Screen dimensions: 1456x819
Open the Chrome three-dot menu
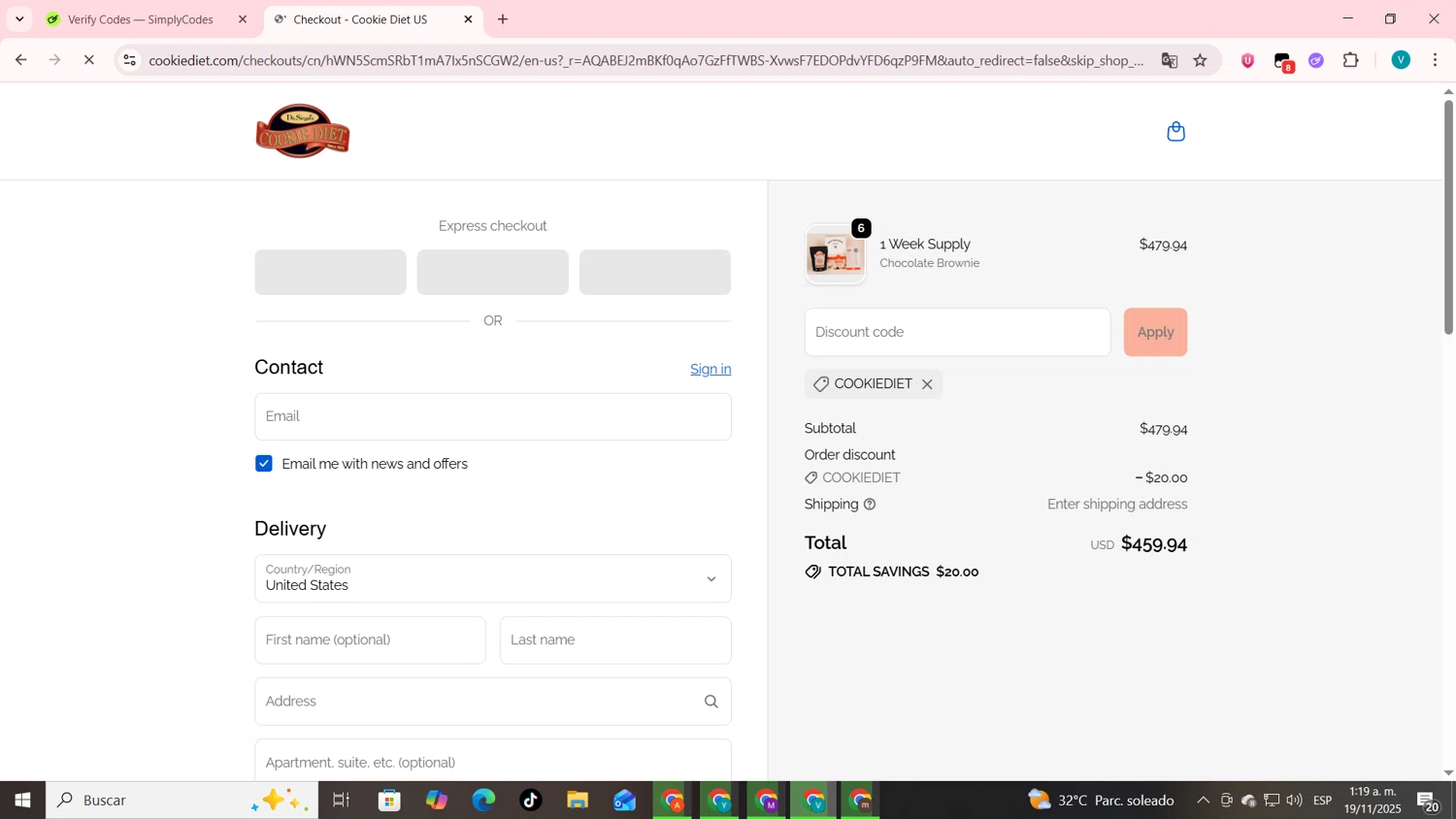click(1436, 60)
